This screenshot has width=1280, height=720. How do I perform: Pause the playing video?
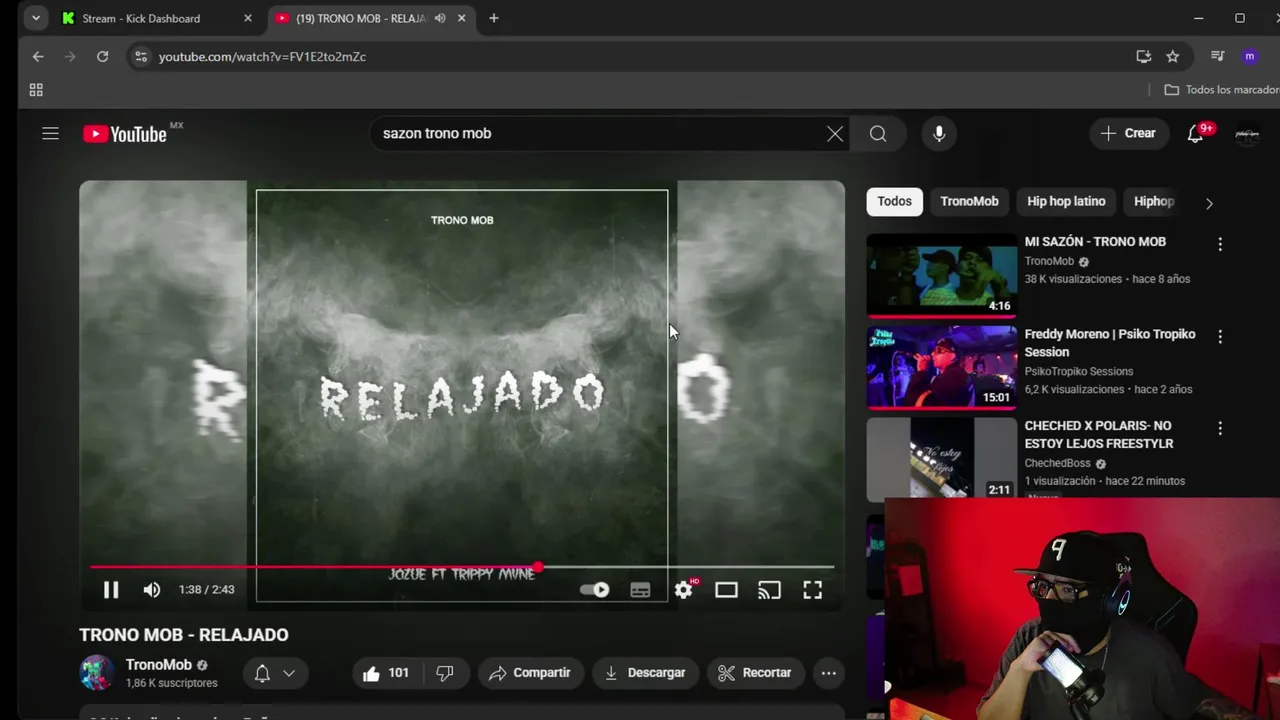pos(111,590)
